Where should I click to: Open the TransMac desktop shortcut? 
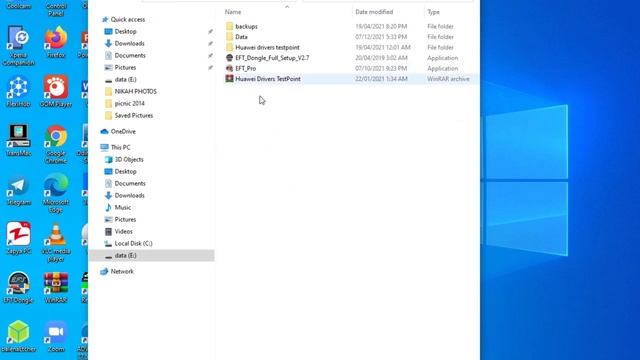pos(18,140)
